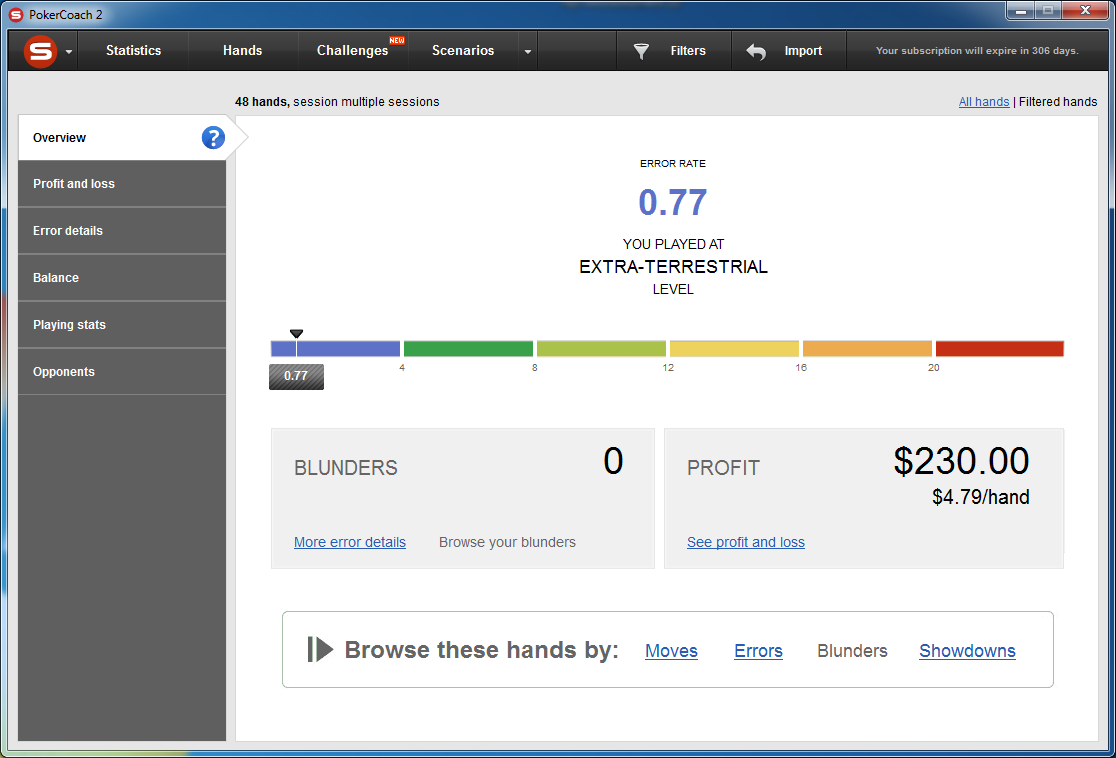Click the Import back-arrow icon
The image size is (1116, 758).
[x=756, y=51]
